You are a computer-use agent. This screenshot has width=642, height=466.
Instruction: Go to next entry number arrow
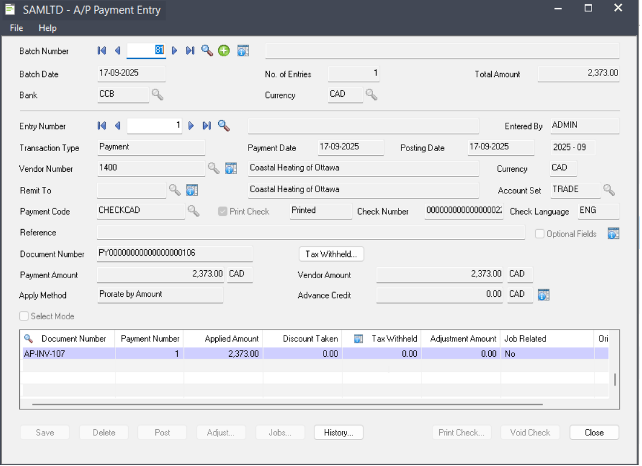(191, 125)
